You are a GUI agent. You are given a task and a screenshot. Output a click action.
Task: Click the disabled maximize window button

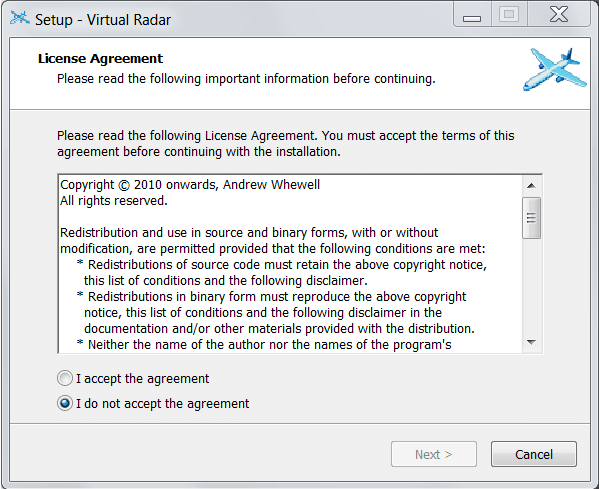[509, 15]
